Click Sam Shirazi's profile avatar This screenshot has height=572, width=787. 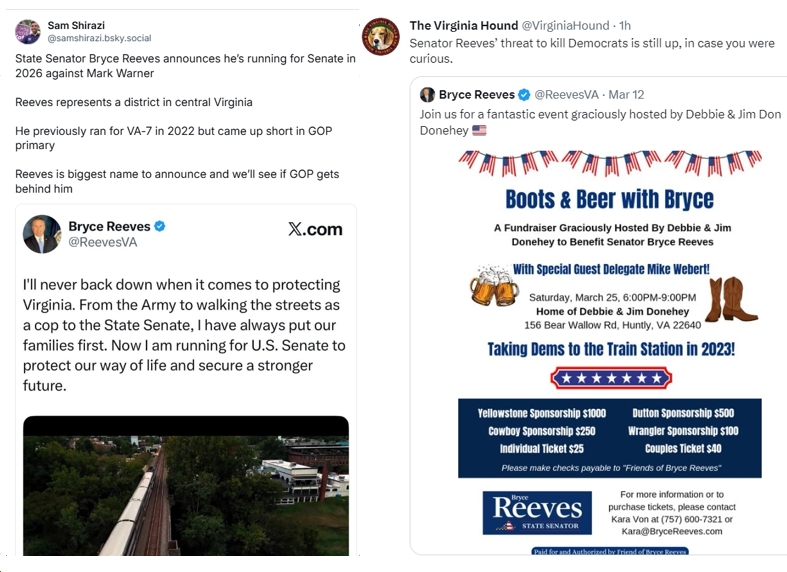(x=28, y=31)
